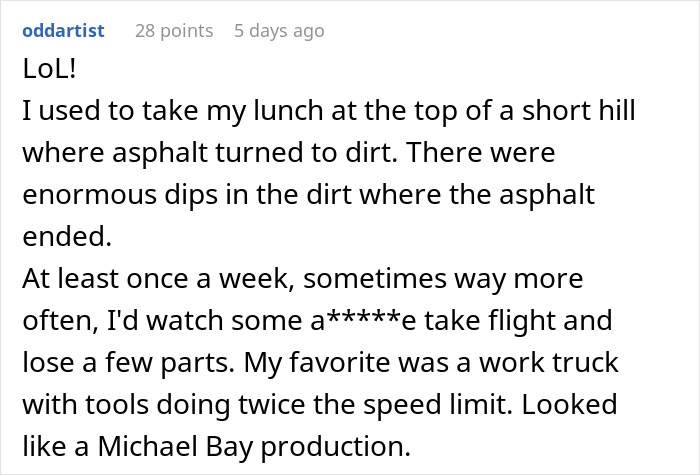
Task: Click the phrase work truck
Action: (549, 362)
